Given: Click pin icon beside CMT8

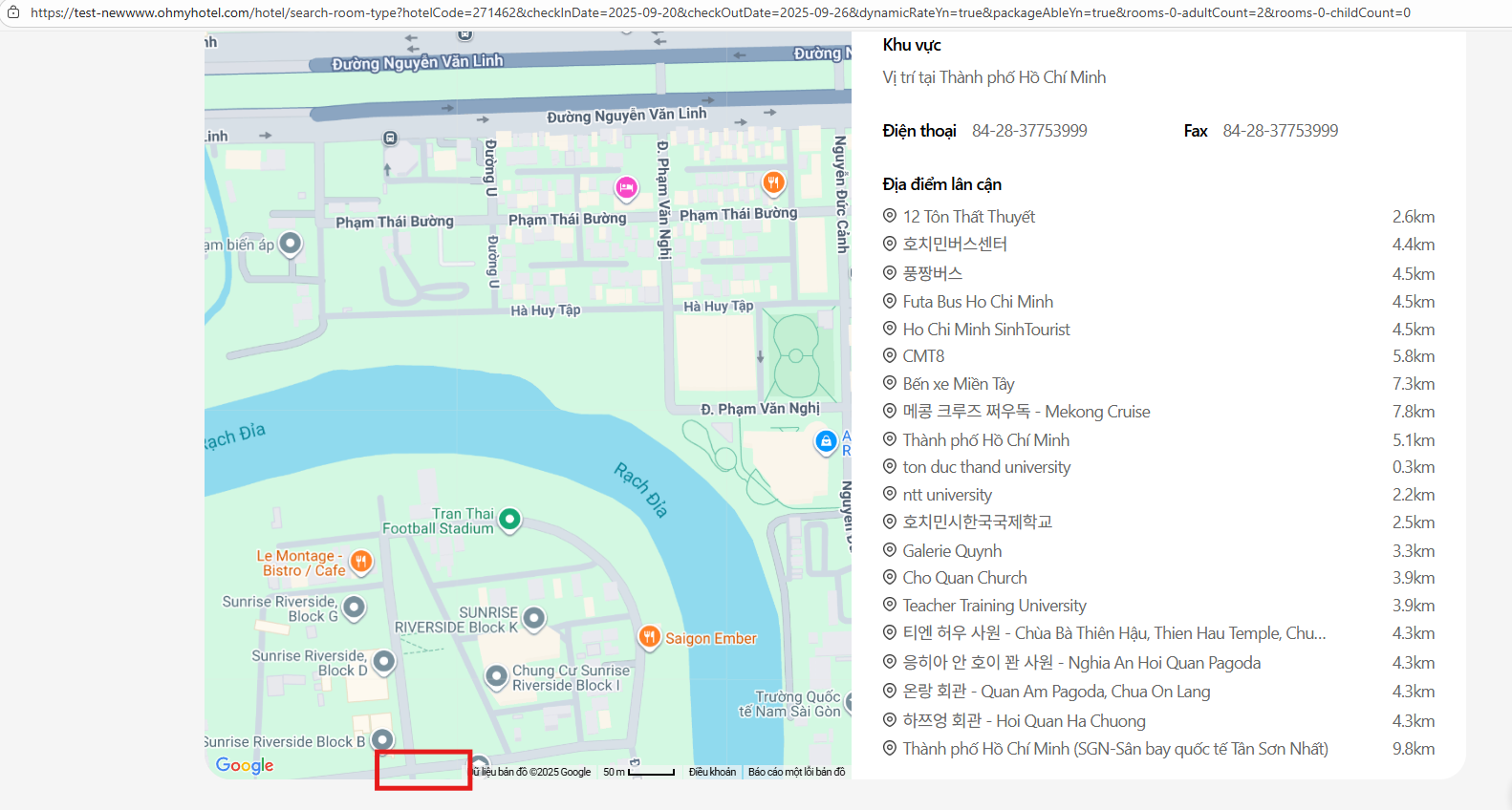Looking at the screenshot, I should [890, 355].
